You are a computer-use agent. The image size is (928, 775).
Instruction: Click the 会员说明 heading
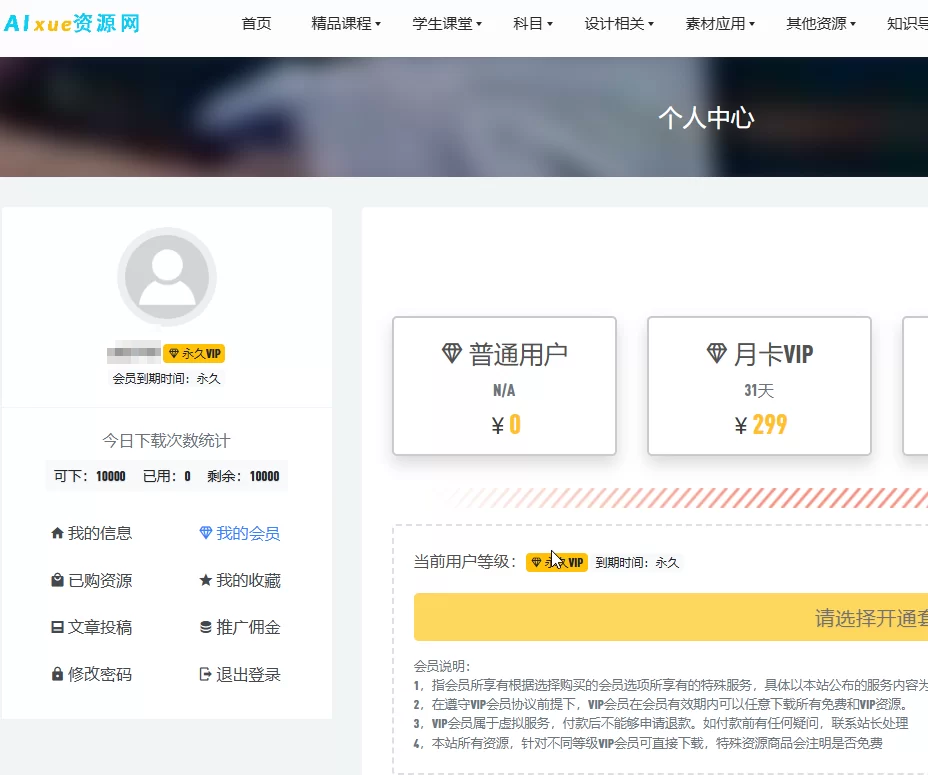[x=442, y=666]
